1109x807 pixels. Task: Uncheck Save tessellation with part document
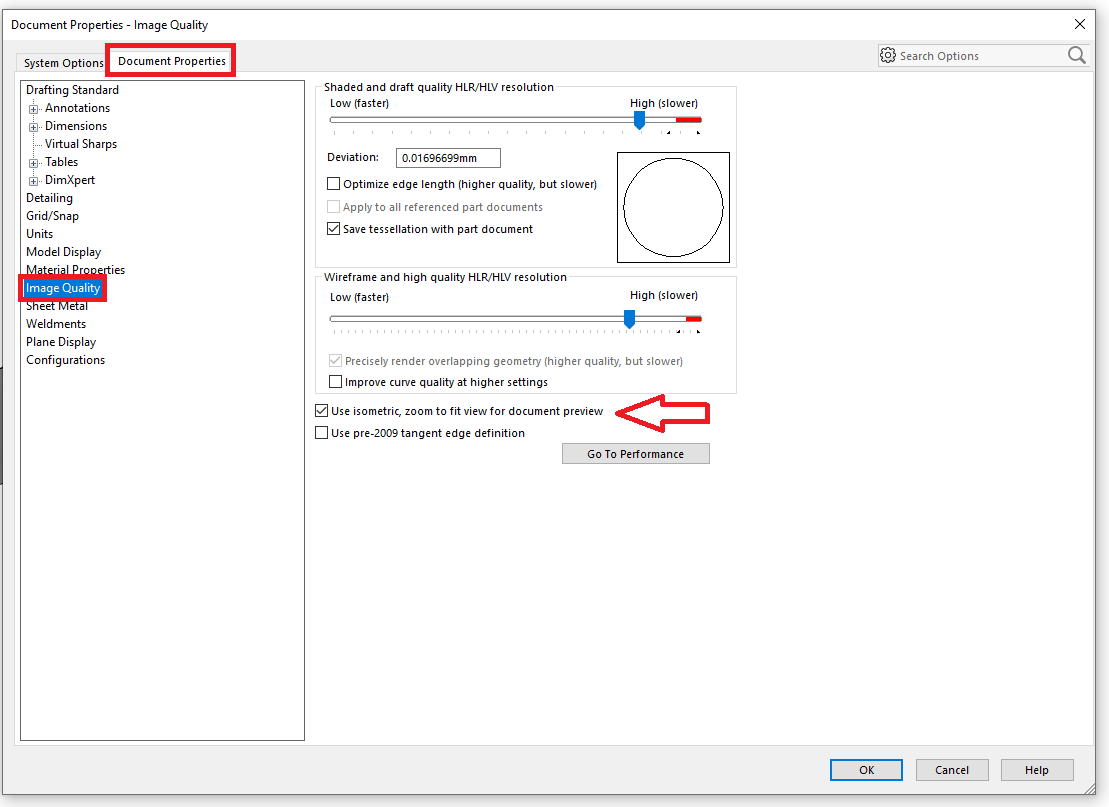[x=334, y=229]
